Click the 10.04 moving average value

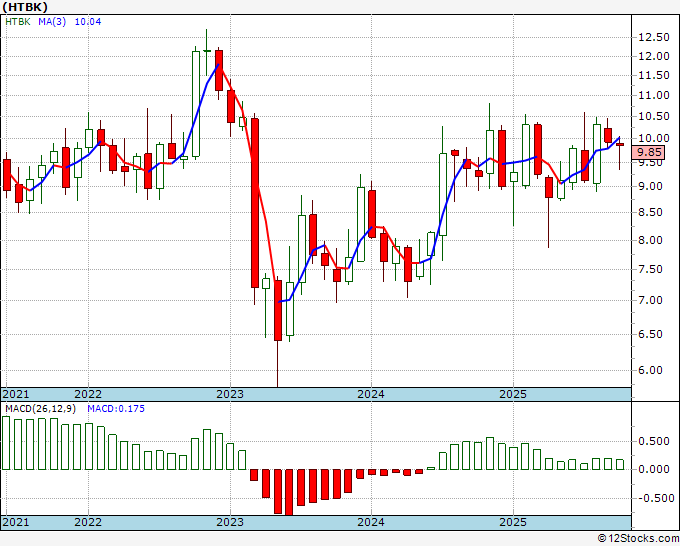point(88,22)
